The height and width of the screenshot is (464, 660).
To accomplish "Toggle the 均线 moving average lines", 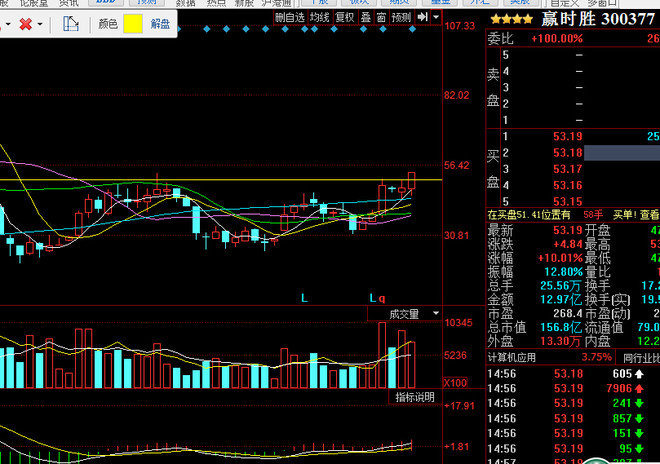I will point(319,17).
